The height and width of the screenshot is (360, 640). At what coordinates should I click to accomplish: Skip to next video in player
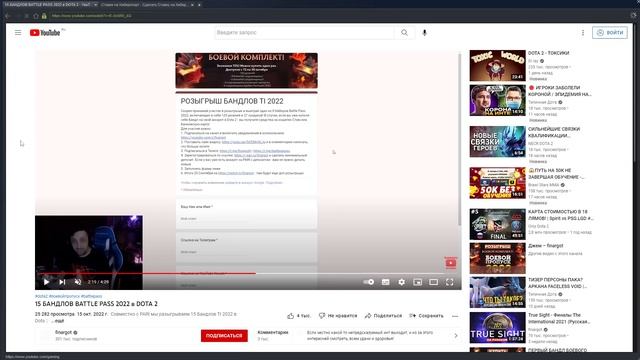point(62,282)
